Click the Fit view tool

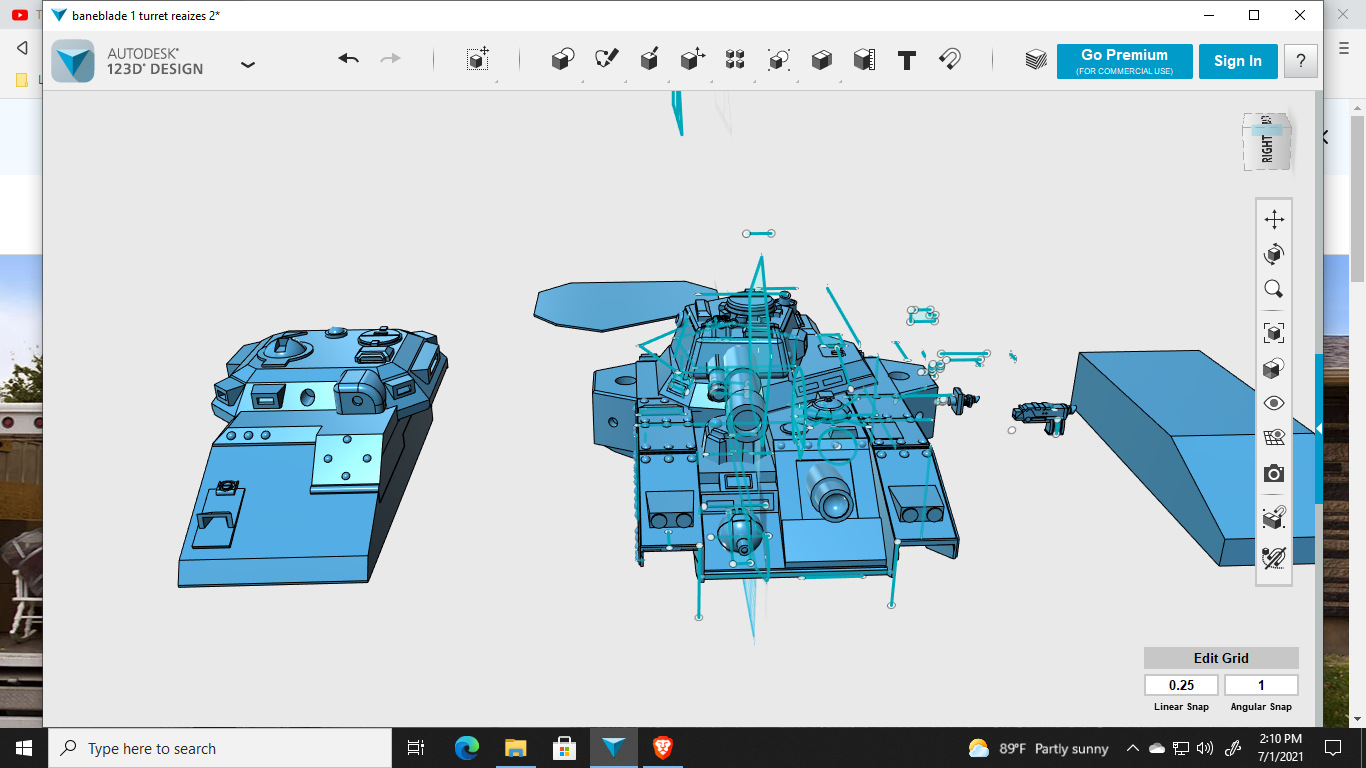[1274, 331]
